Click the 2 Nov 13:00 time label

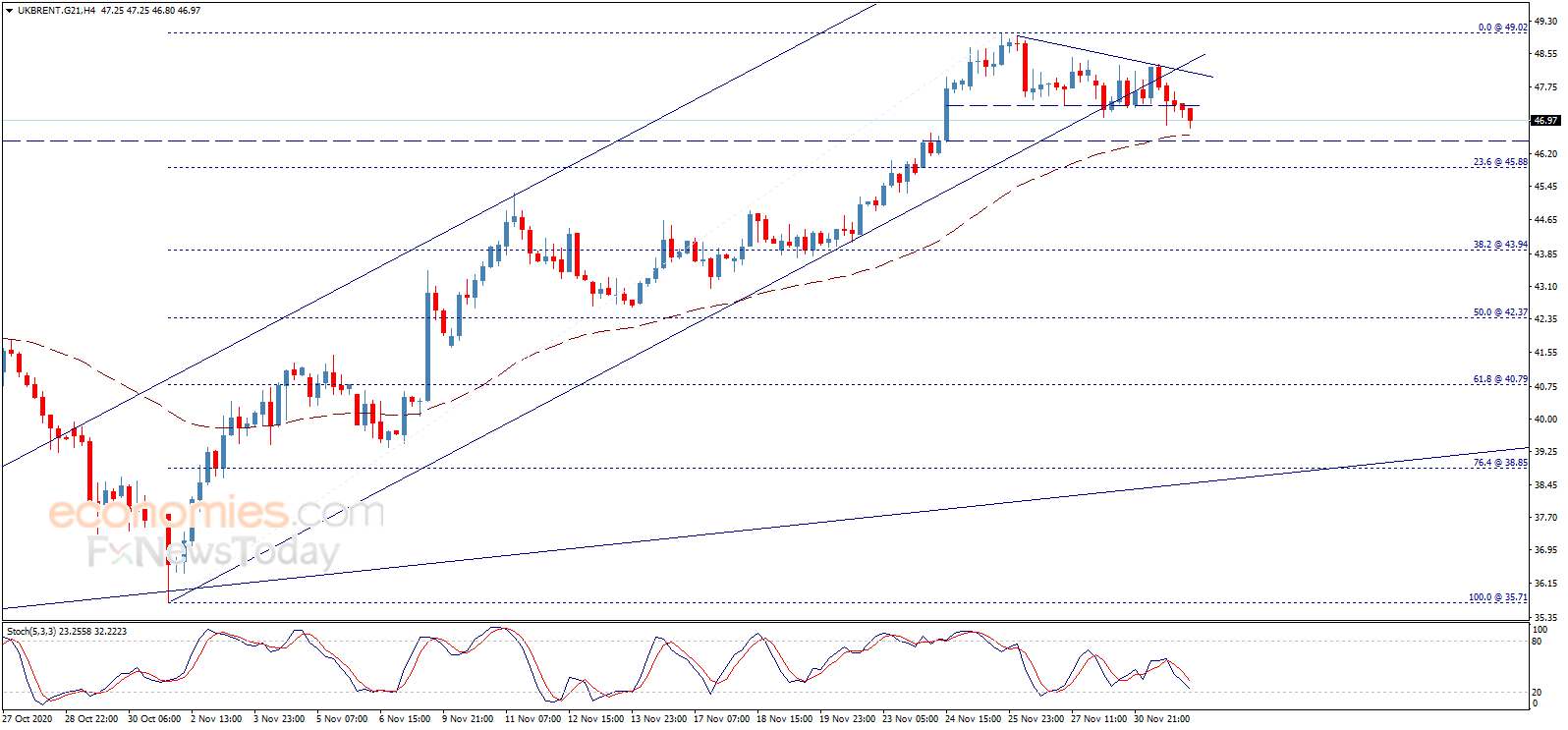(x=216, y=719)
